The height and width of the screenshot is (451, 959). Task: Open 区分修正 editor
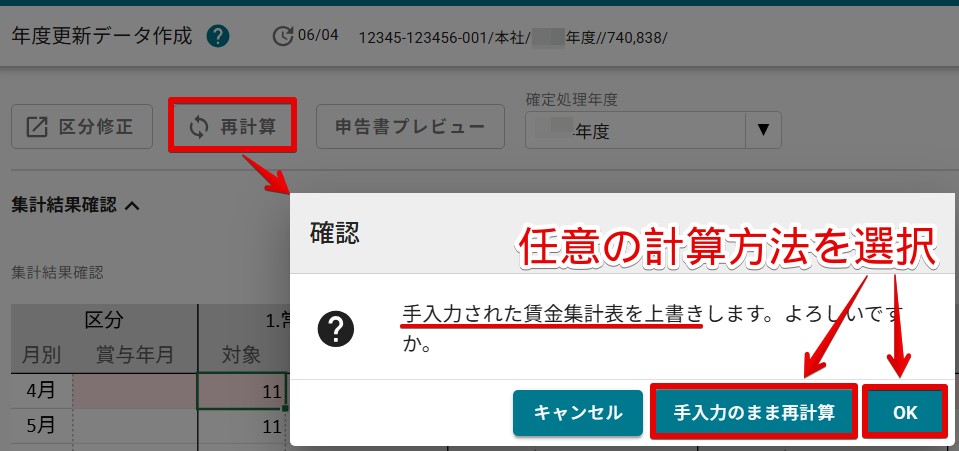coord(82,127)
